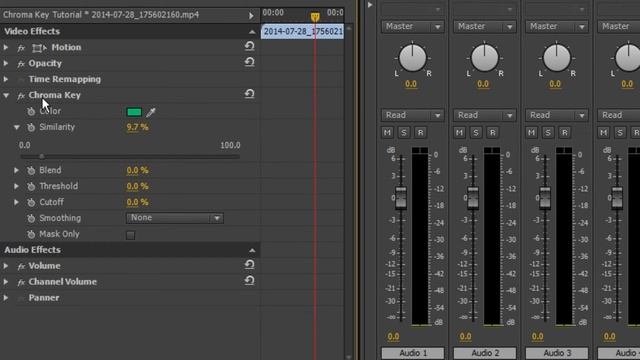Screen dimensions: 640x360
Task: Toggle the fx switch on Channel Volume
Action: pyautogui.click(x=21, y=282)
